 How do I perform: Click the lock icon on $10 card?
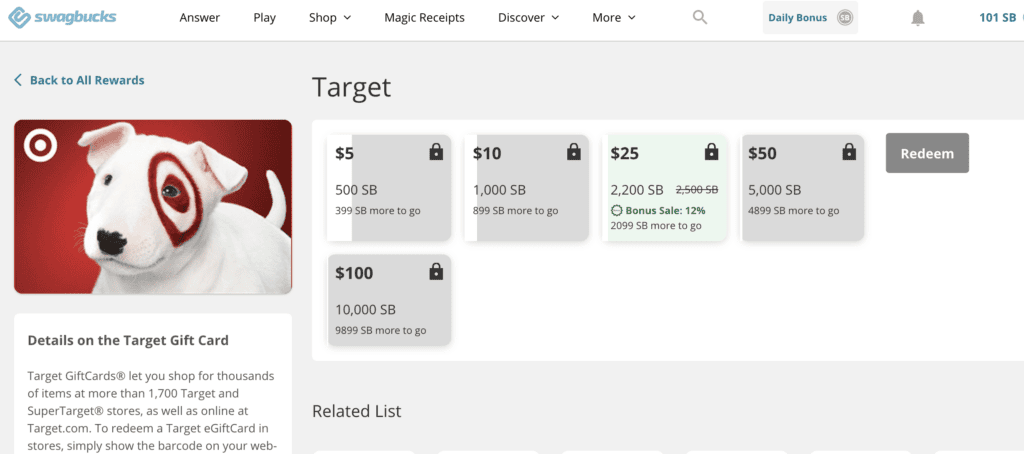coord(574,152)
